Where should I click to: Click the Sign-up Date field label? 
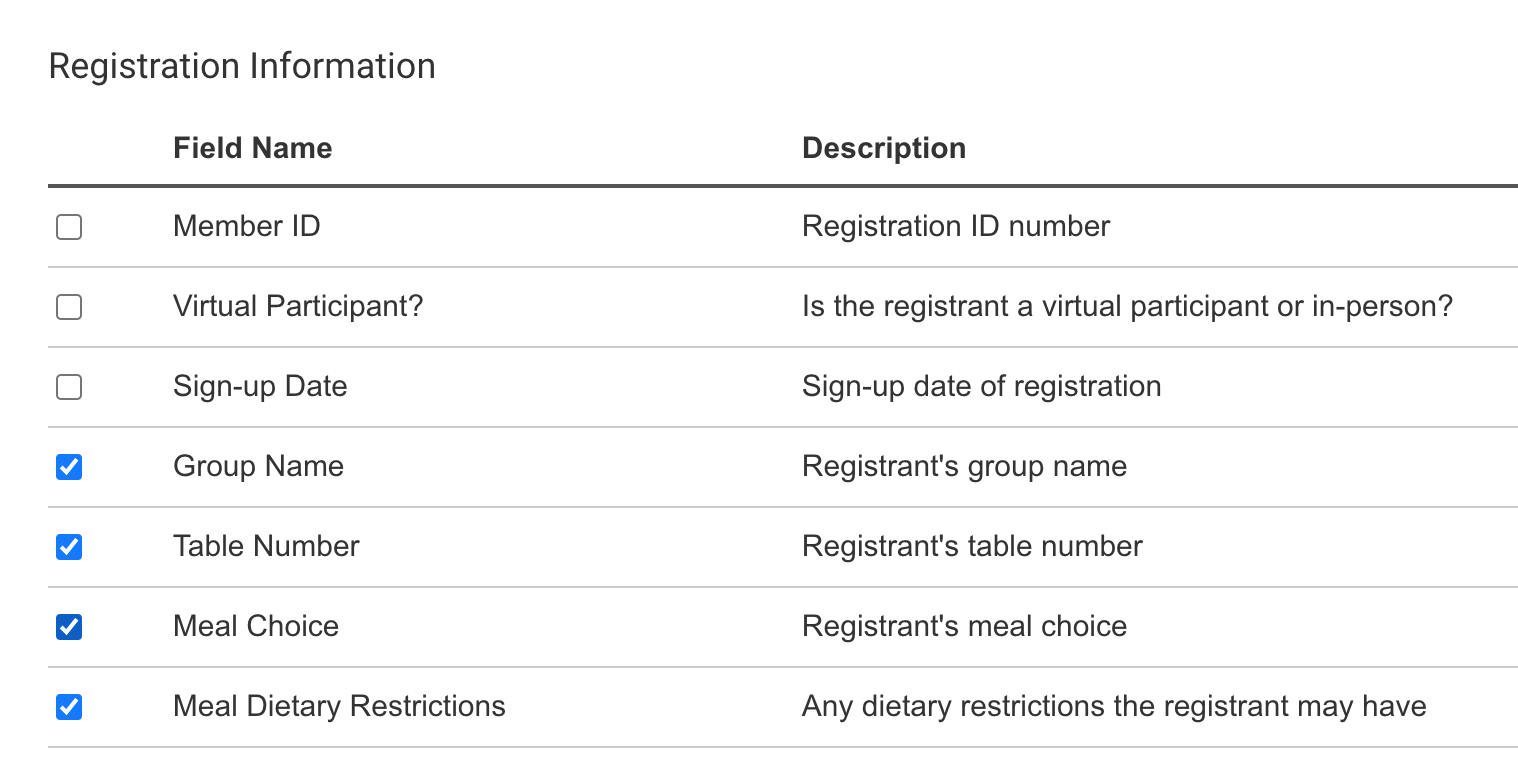(x=260, y=386)
